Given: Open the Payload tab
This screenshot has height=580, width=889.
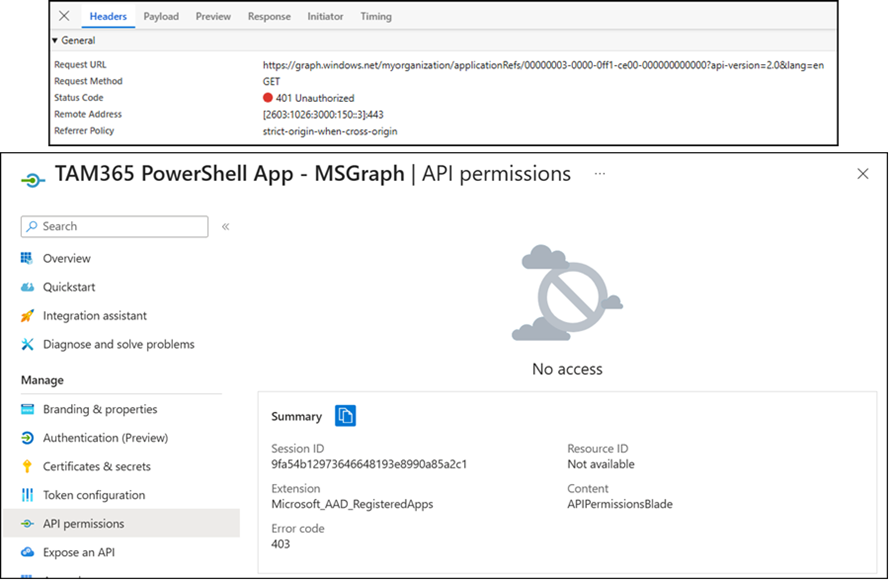Looking at the screenshot, I should (161, 16).
